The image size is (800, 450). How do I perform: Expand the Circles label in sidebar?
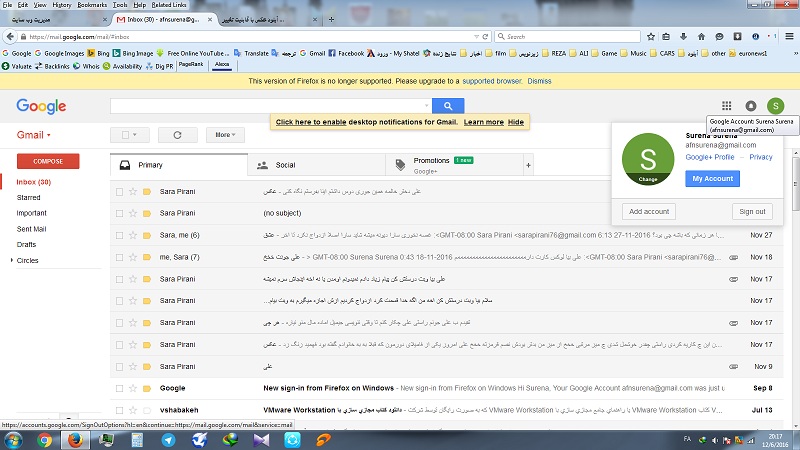tap(12, 260)
